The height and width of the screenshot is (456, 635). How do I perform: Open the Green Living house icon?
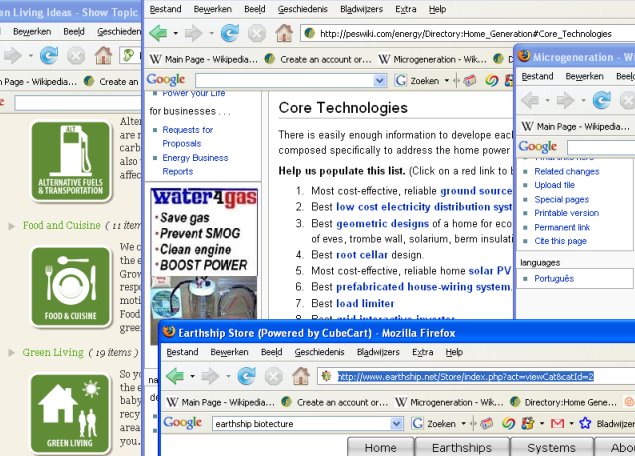[71, 413]
